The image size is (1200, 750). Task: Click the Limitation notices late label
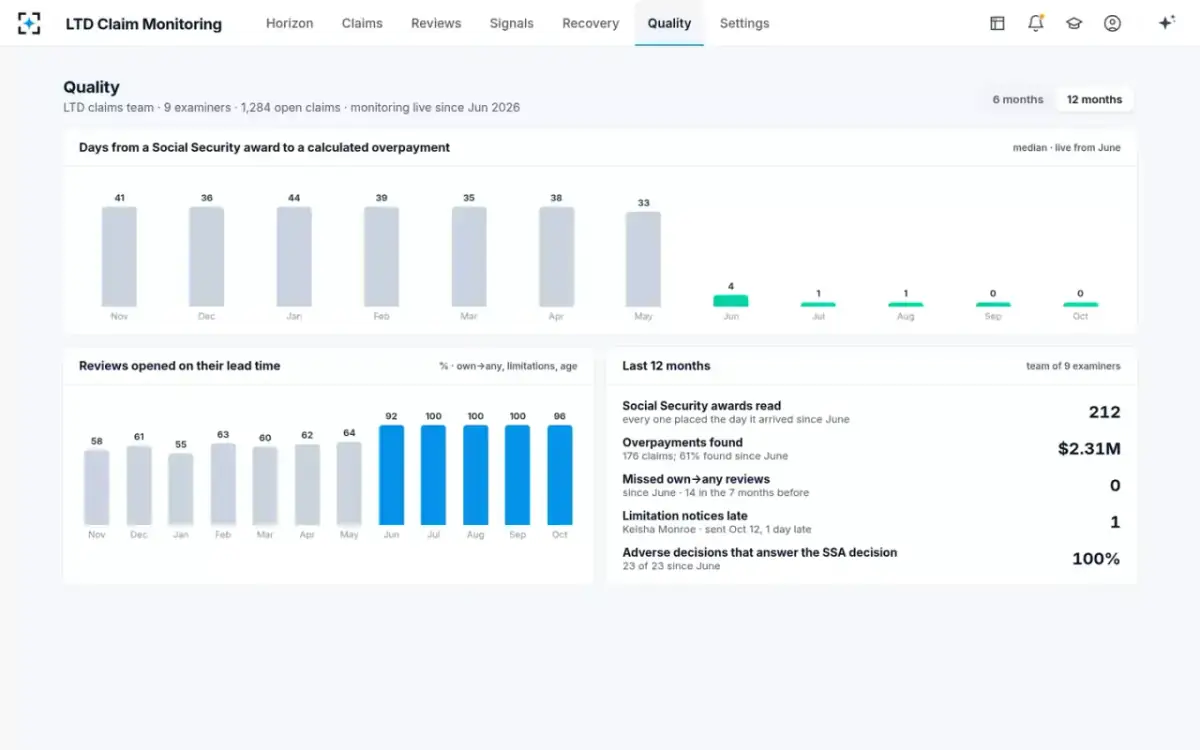(685, 516)
